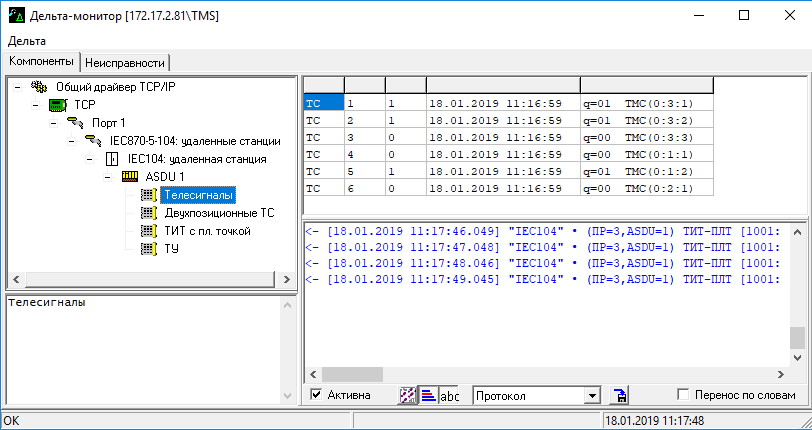Click the checkered pattern icon beside Активна
Screen dimensions: 812x430
[407, 395]
